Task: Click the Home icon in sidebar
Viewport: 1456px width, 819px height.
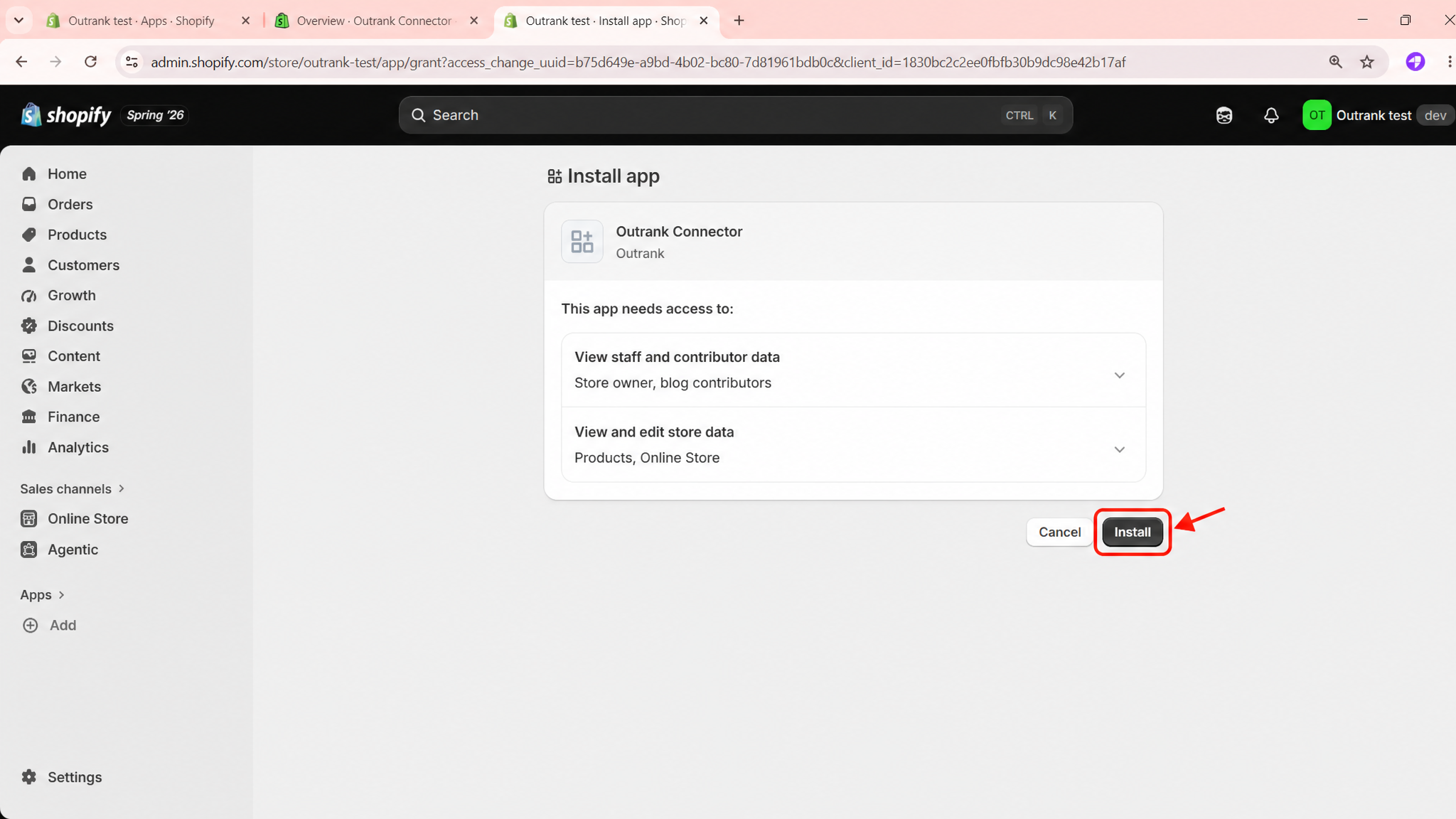Action: click(29, 173)
